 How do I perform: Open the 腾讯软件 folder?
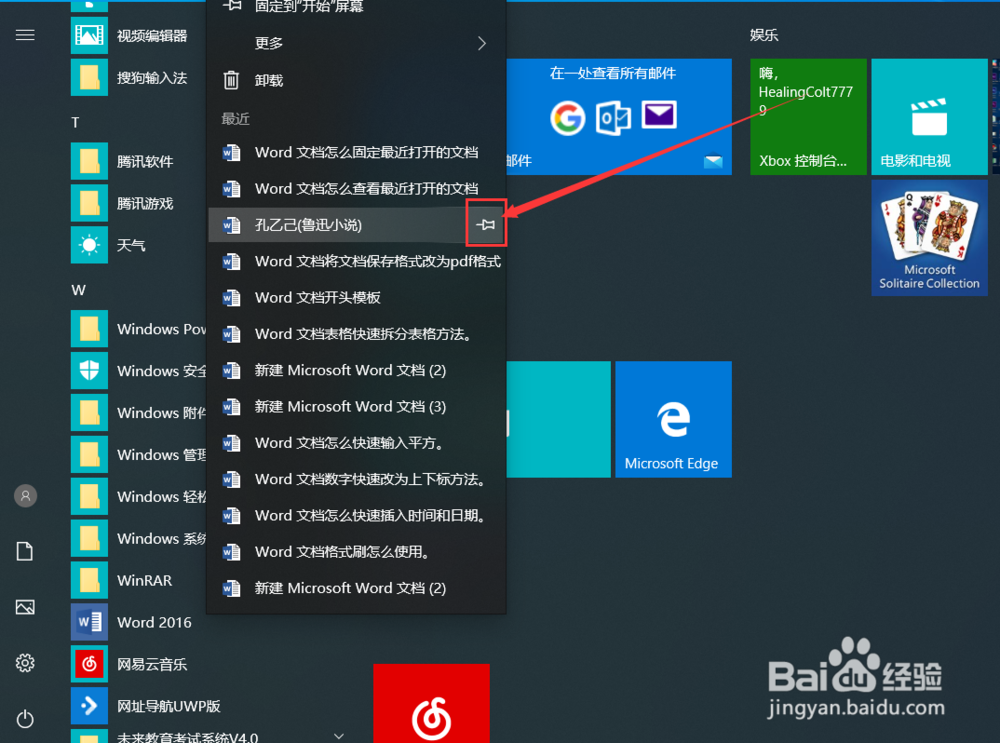point(138,161)
